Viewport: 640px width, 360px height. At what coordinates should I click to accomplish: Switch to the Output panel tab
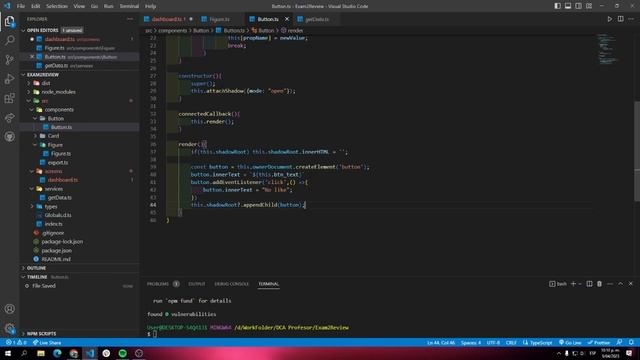coord(197,284)
